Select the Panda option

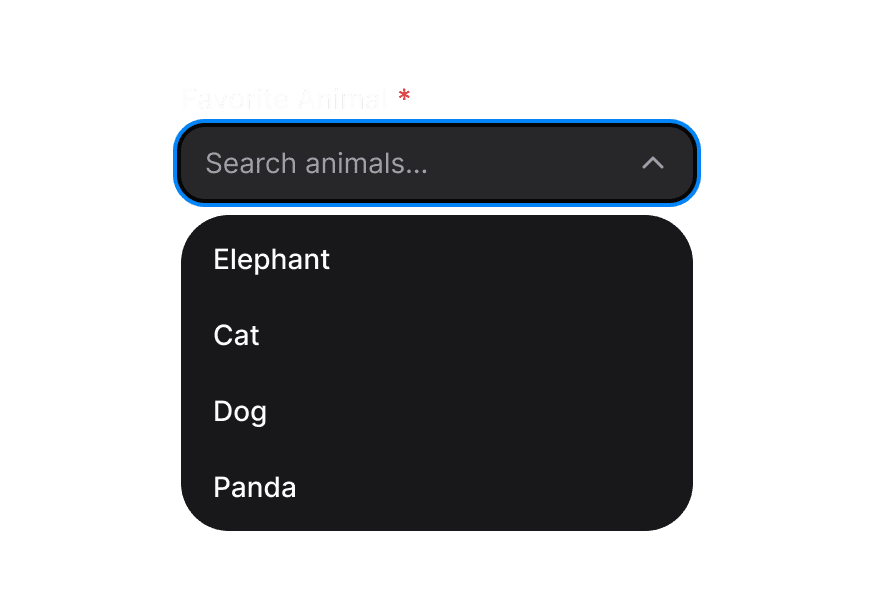click(255, 488)
